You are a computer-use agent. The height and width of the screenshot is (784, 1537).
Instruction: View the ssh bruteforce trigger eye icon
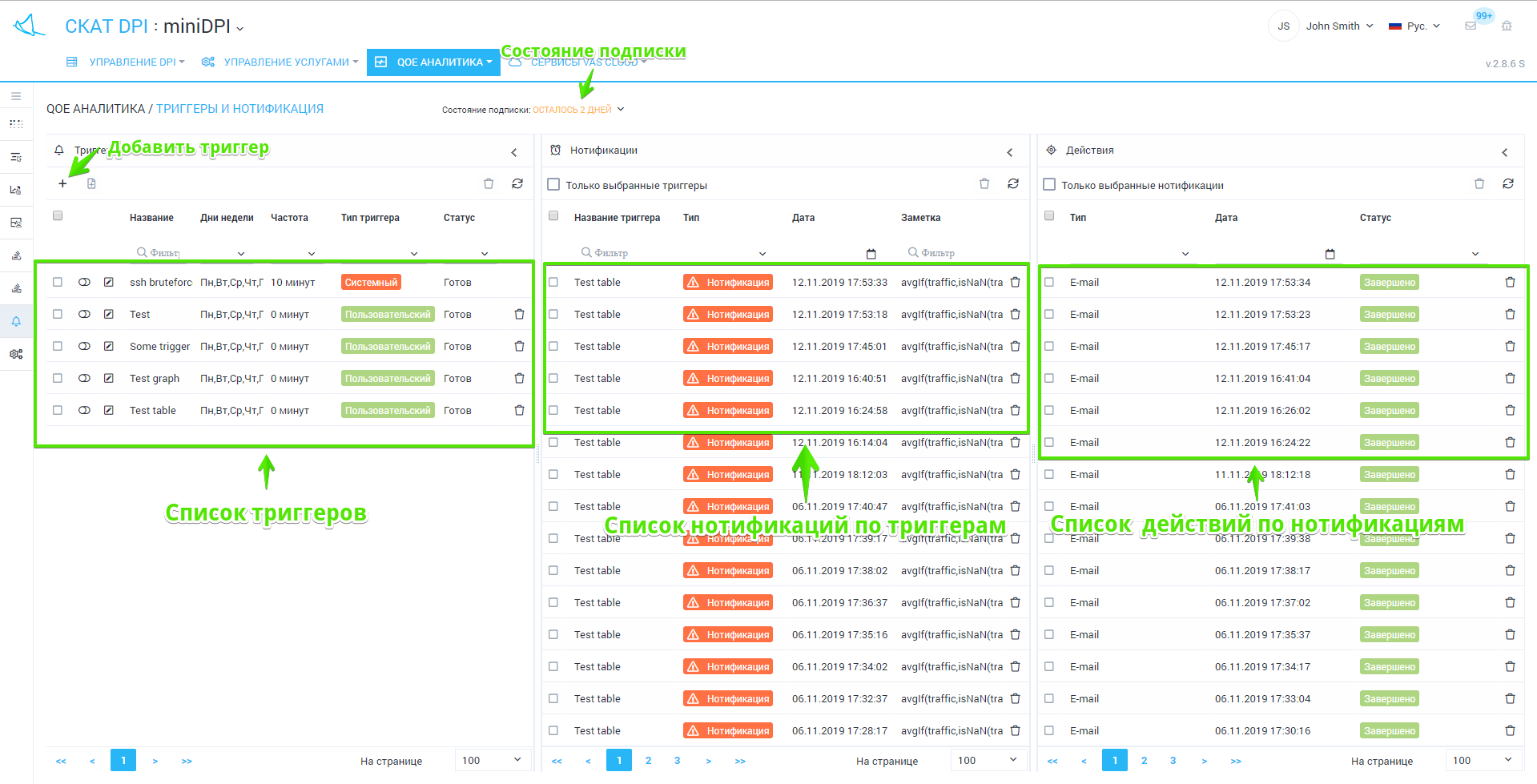pos(84,282)
